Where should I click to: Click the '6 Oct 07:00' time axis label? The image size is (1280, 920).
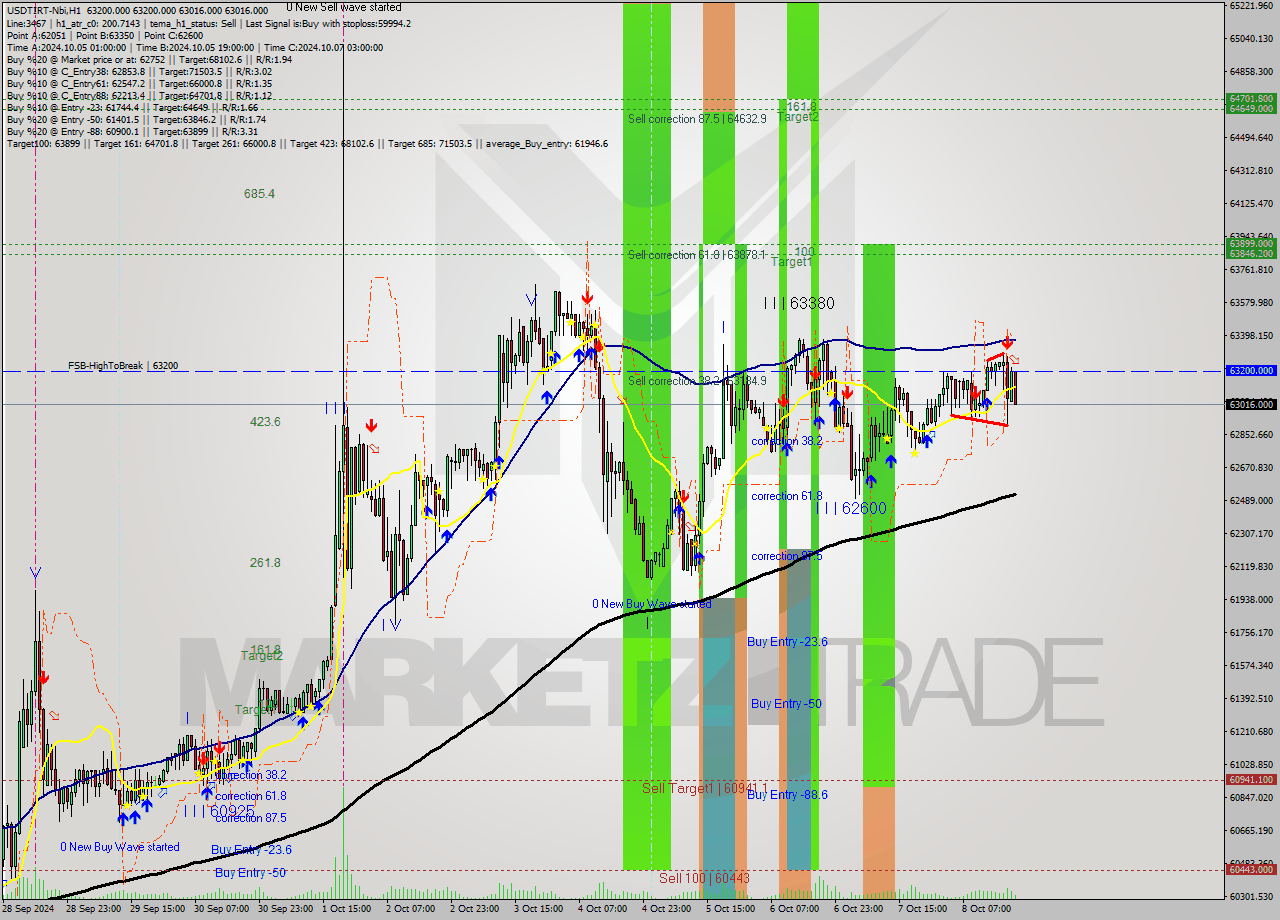tap(794, 909)
